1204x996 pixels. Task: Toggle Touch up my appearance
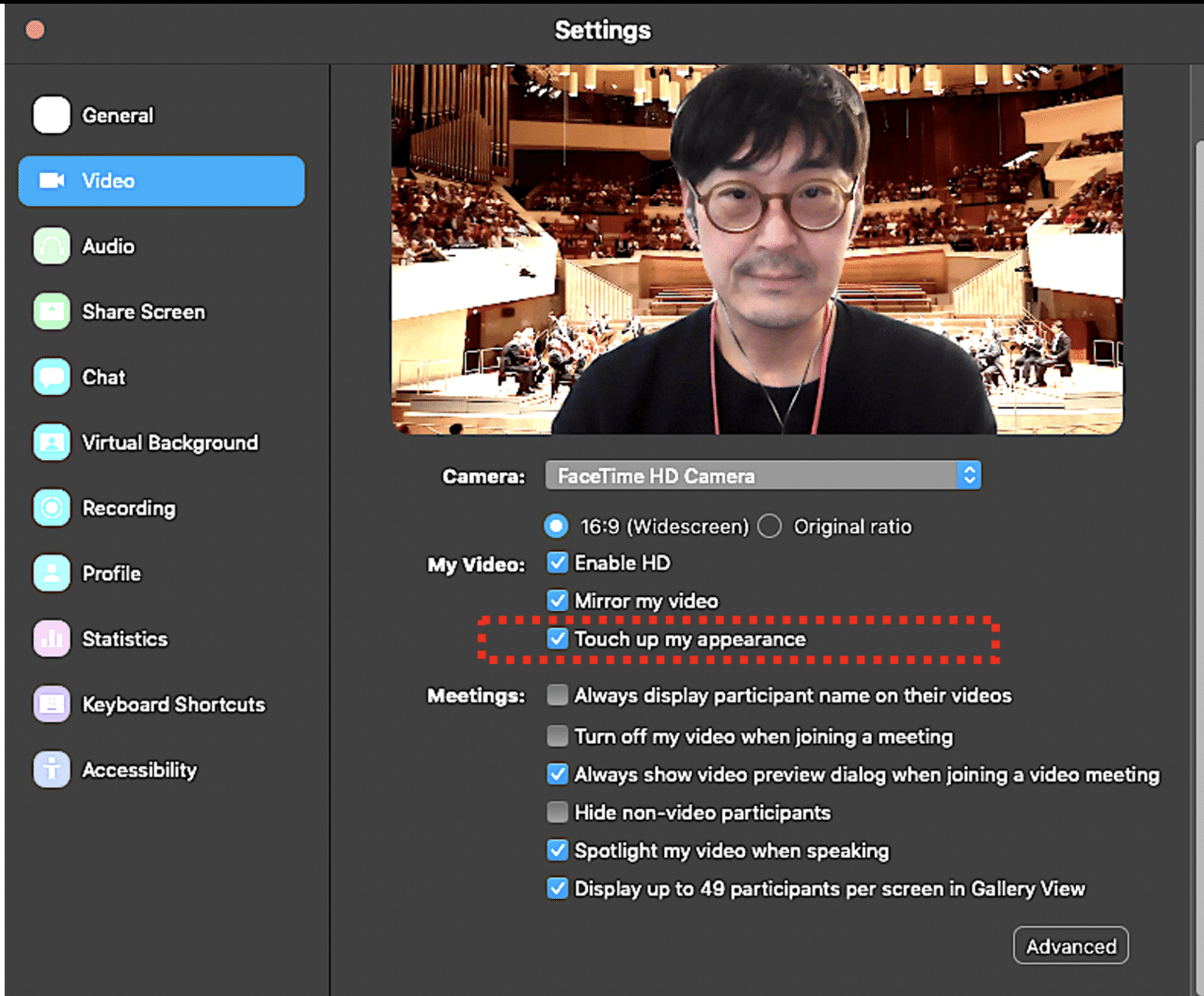click(558, 639)
